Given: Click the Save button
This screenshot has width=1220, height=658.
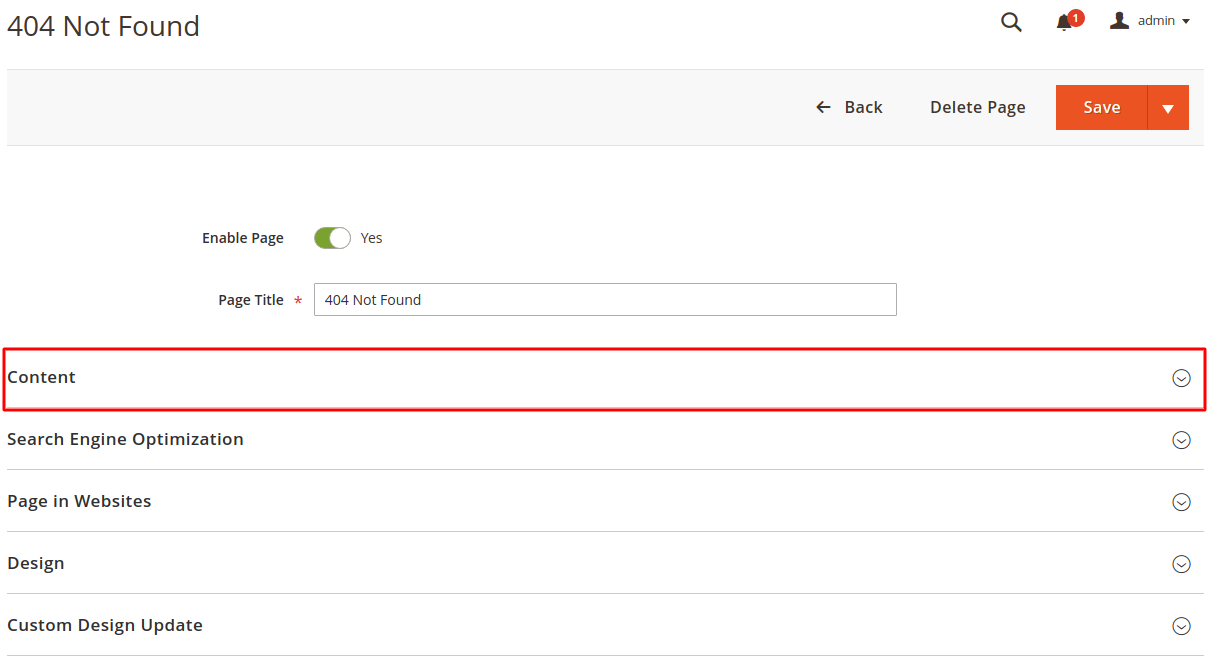Looking at the screenshot, I should tap(1101, 107).
